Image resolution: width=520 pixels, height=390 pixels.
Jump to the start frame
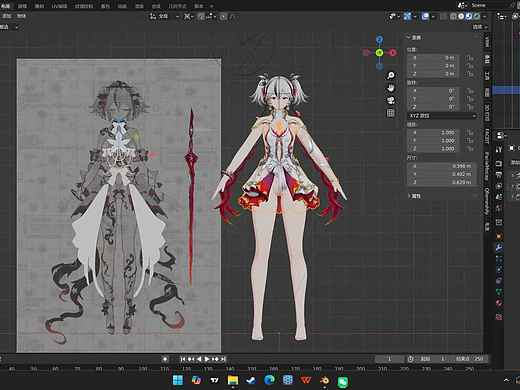(x=183, y=359)
